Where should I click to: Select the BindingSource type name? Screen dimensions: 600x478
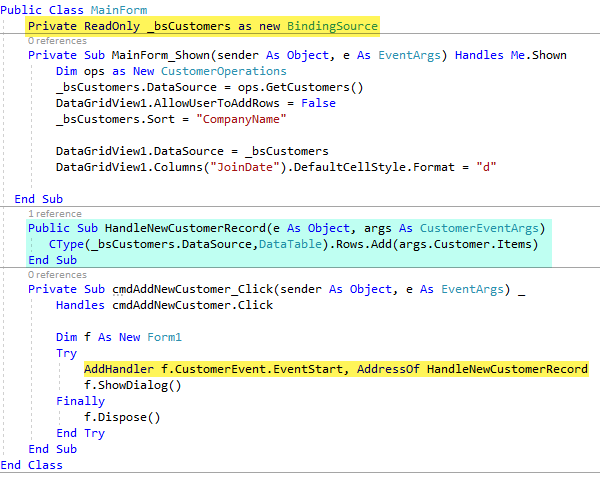click(x=333, y=26)
